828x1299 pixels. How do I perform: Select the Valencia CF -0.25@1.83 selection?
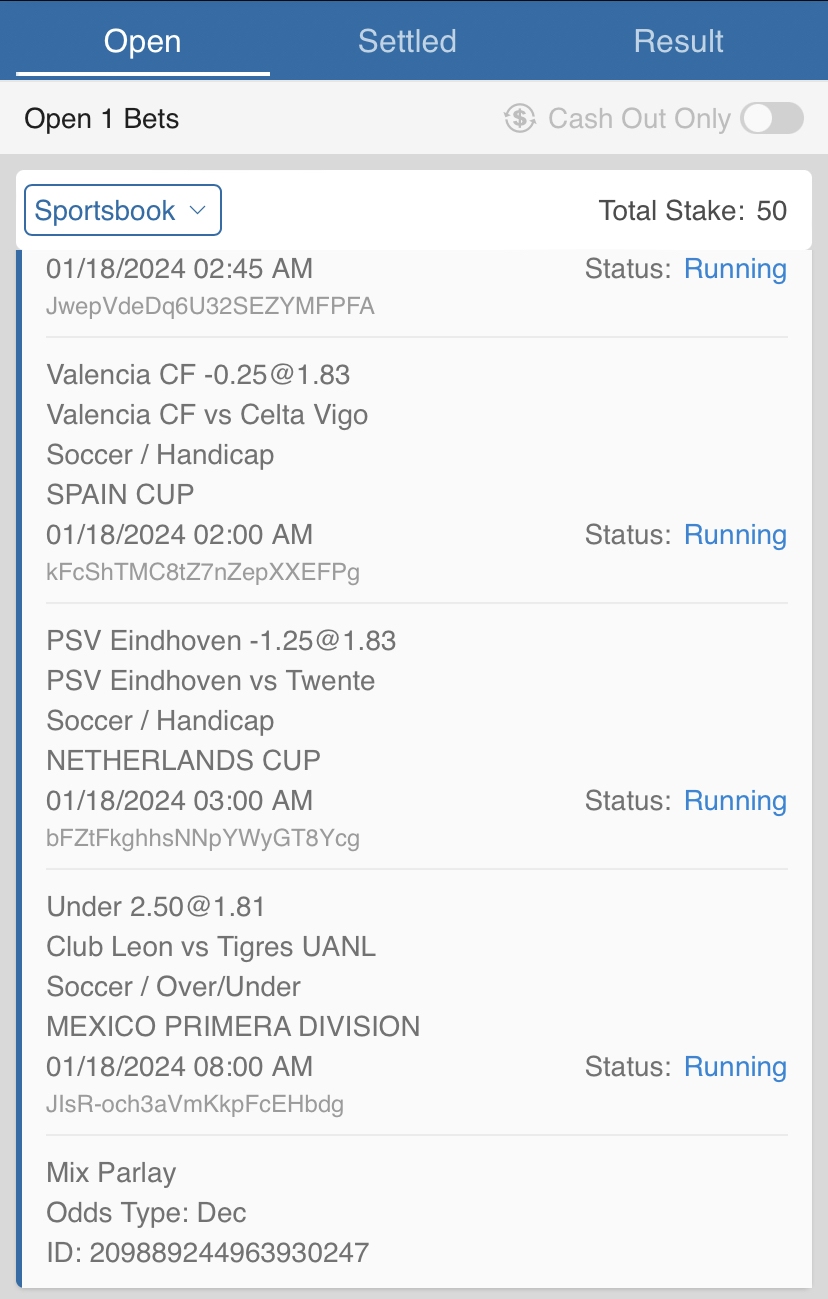[x=198, y=375]
